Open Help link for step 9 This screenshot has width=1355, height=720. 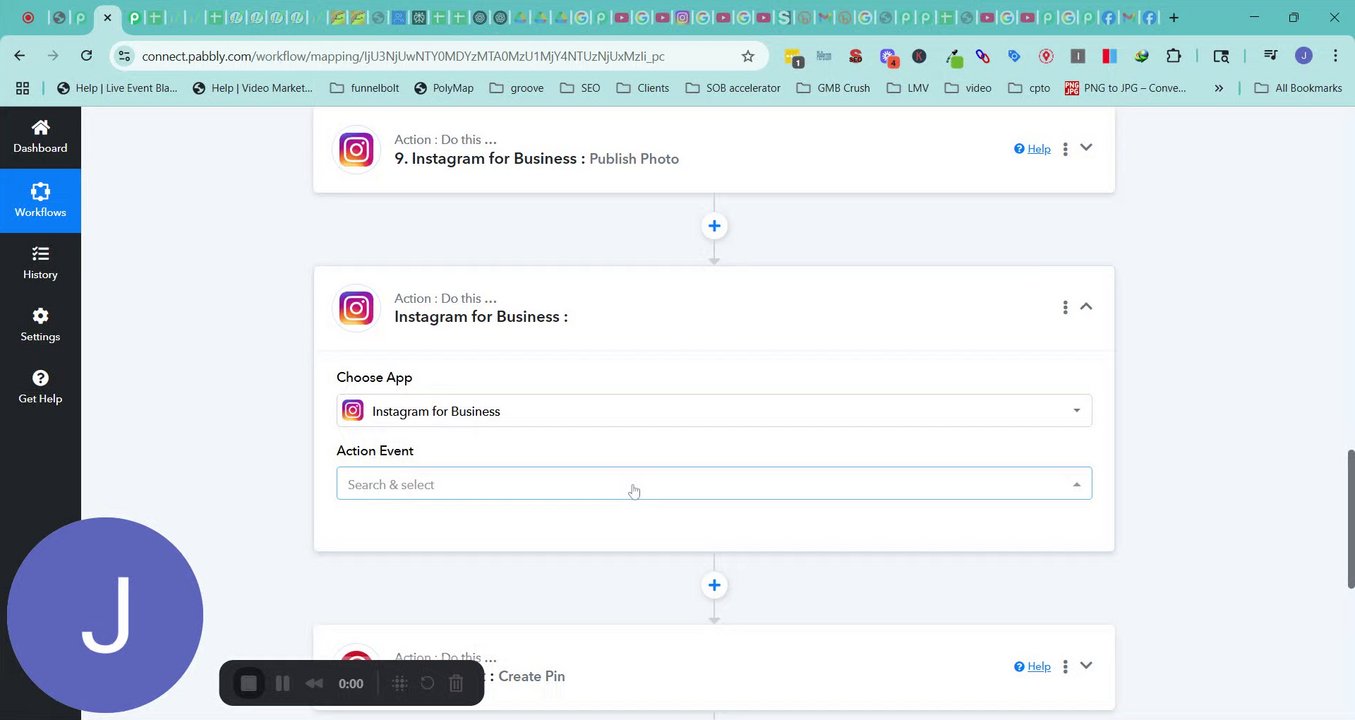1032,149
